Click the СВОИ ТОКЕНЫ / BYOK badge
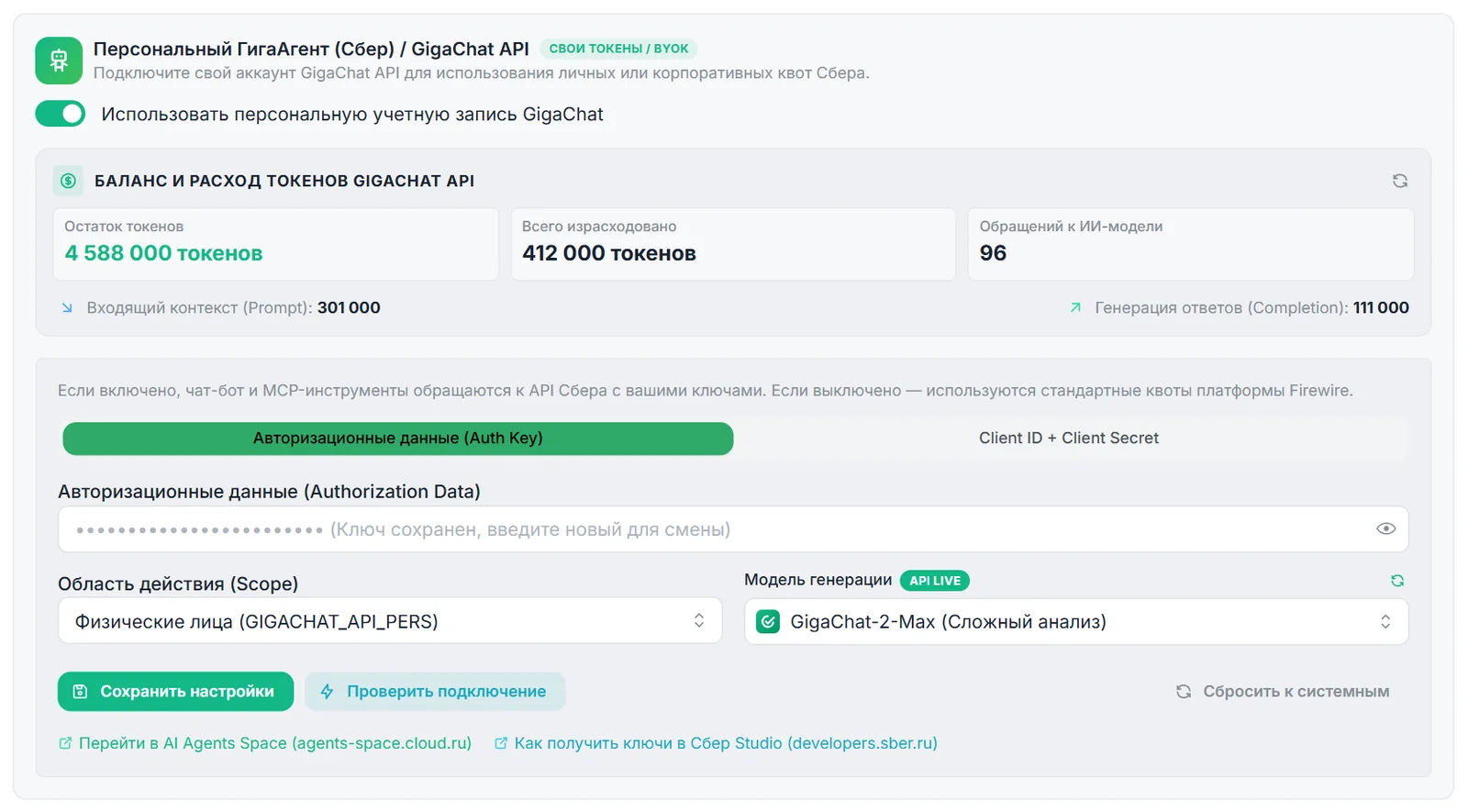 coord(618,49)
